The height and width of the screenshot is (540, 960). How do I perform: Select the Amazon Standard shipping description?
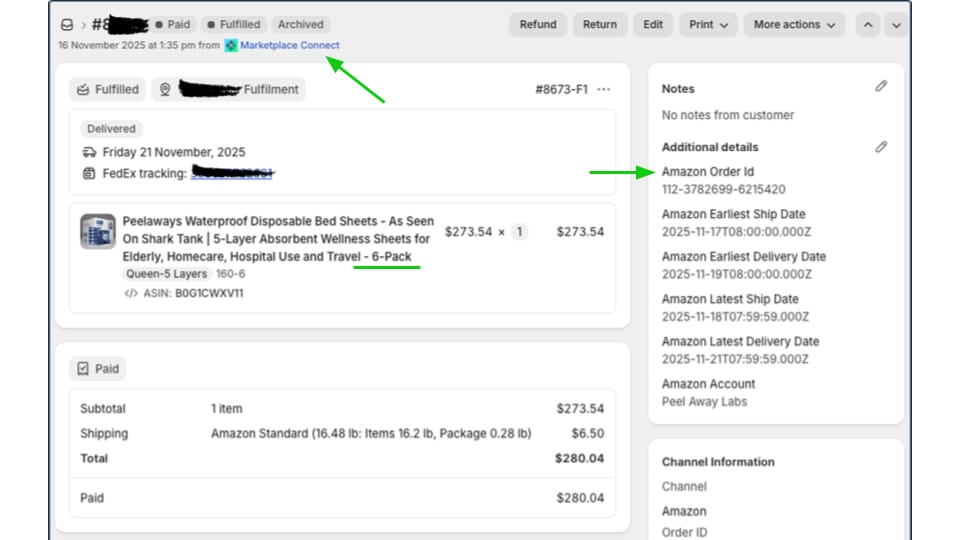(x=372, y=433)
